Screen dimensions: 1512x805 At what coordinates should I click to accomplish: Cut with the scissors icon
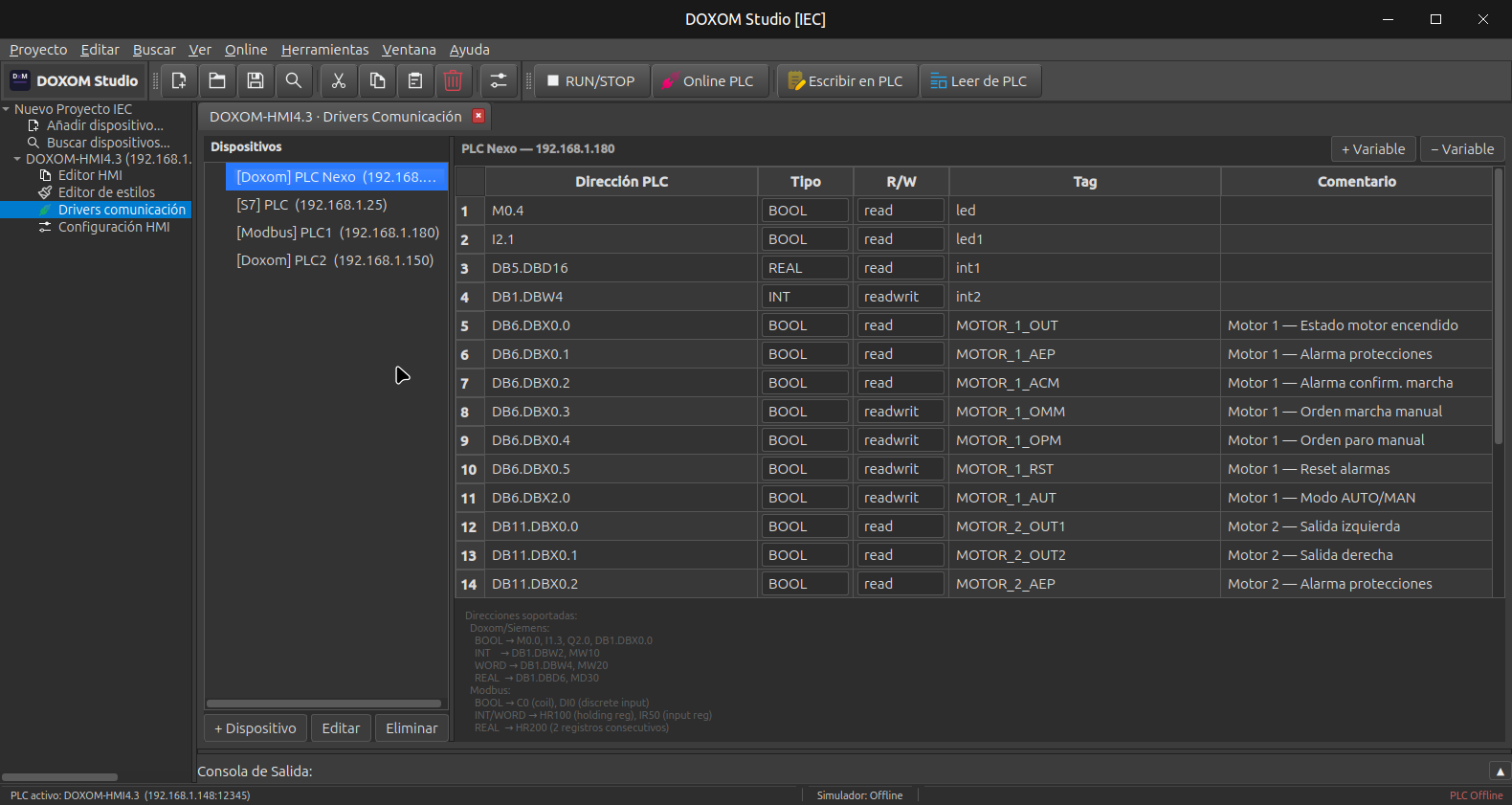(x=339, y=81)
